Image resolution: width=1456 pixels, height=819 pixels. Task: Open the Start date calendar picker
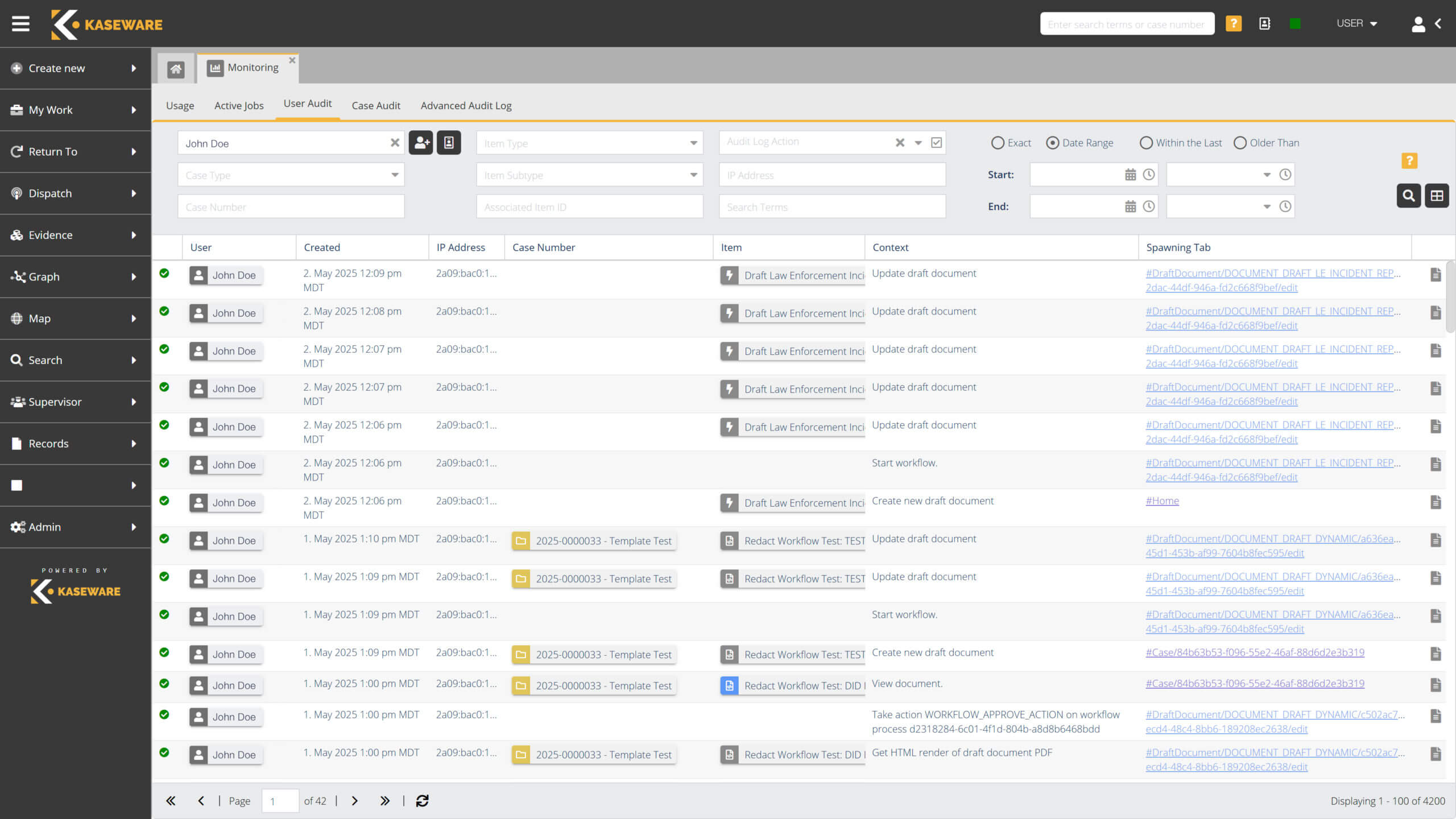point(1130,175)
